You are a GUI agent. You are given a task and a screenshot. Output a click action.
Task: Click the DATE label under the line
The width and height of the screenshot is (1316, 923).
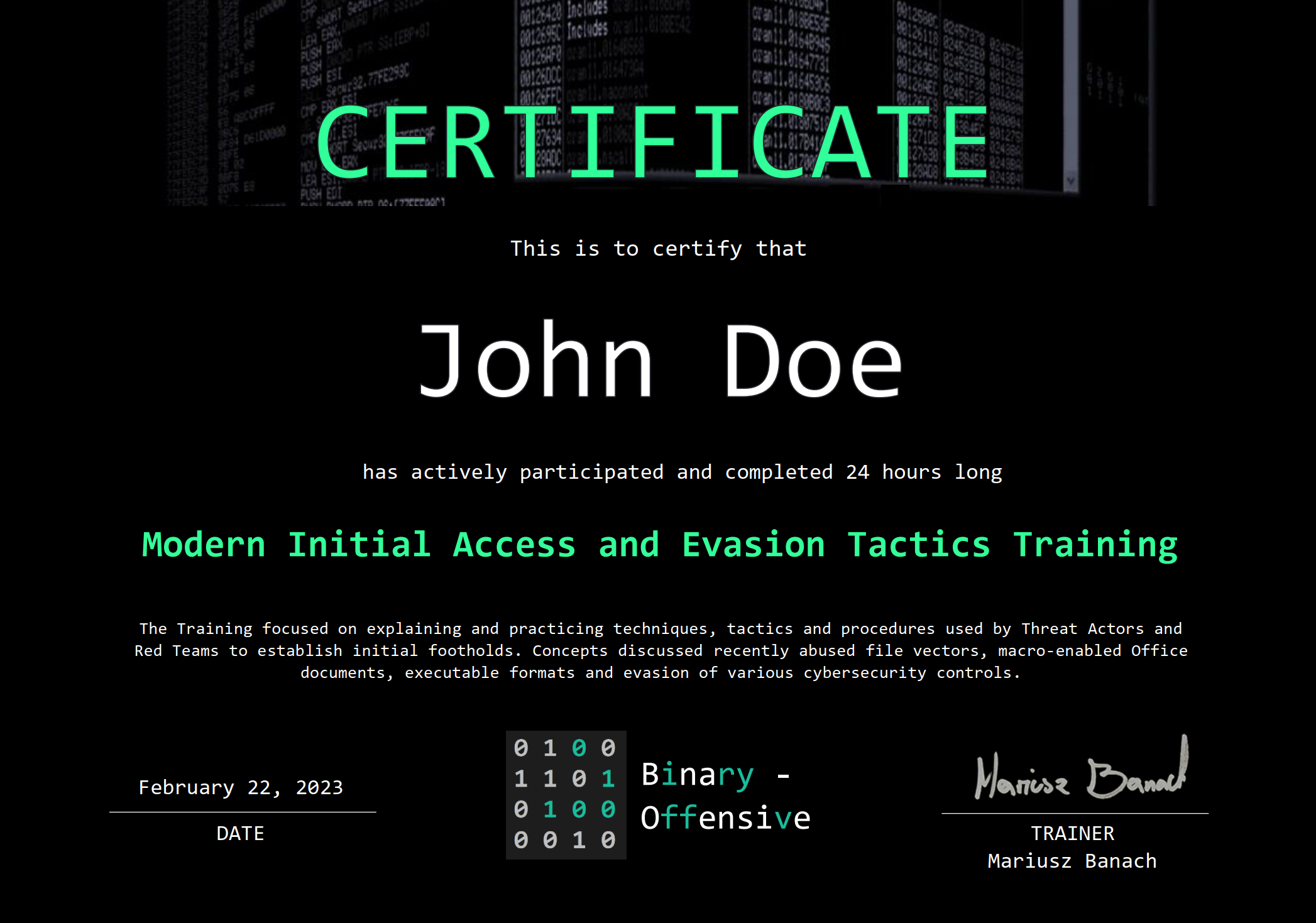coord(240,833)
